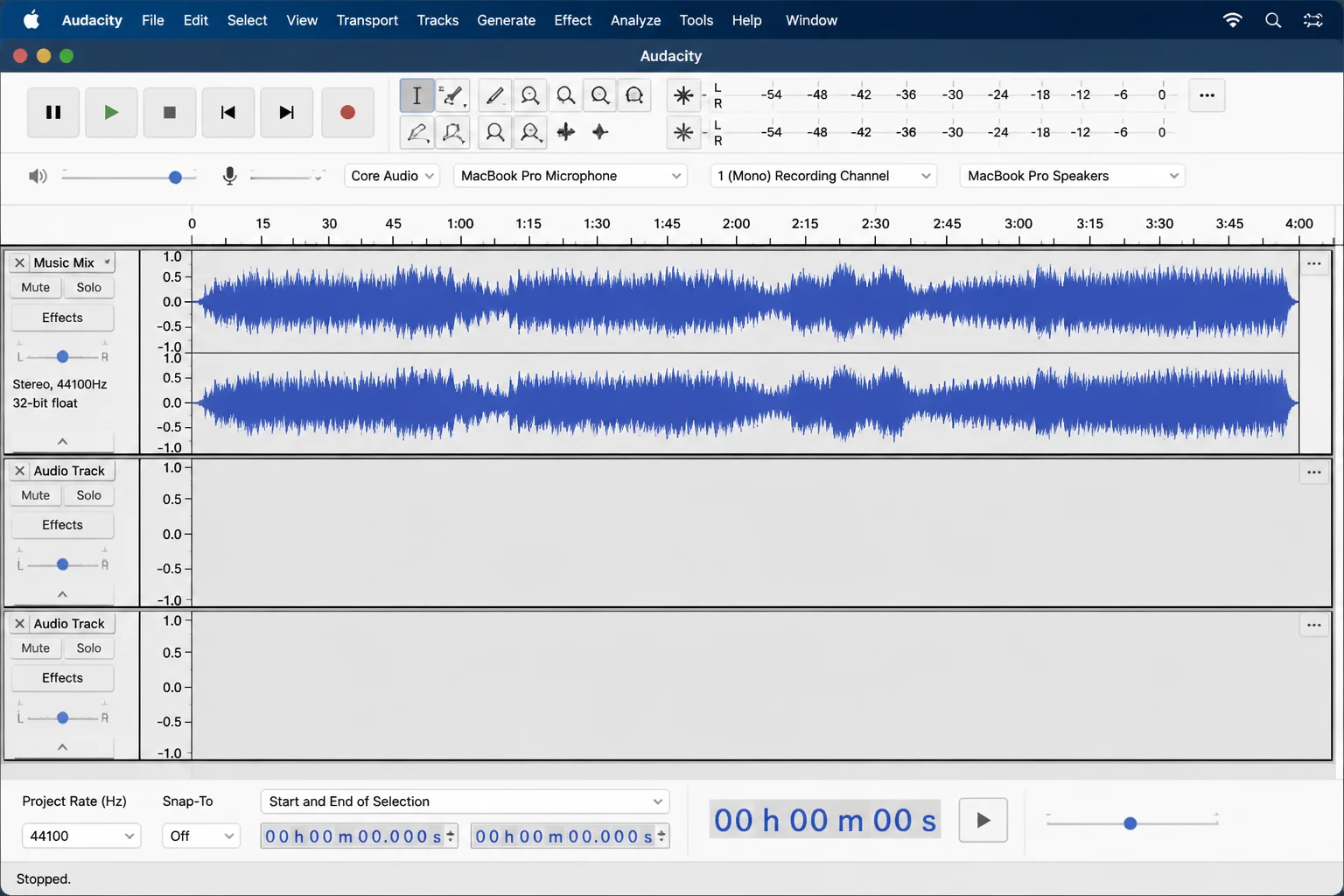Click the second-row zoom magnifier icon
This screenshot has width=1344, height=896.
click(495, 132)
